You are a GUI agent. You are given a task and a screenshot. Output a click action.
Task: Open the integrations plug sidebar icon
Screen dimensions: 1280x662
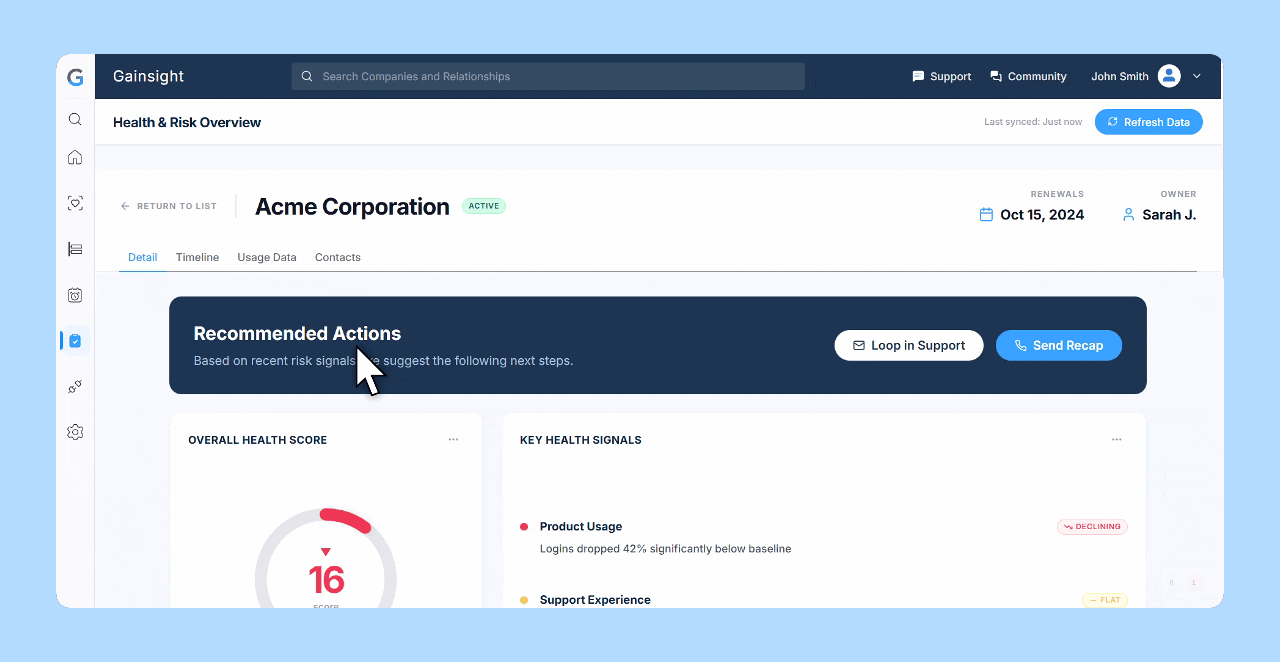(x=75, y=387)
